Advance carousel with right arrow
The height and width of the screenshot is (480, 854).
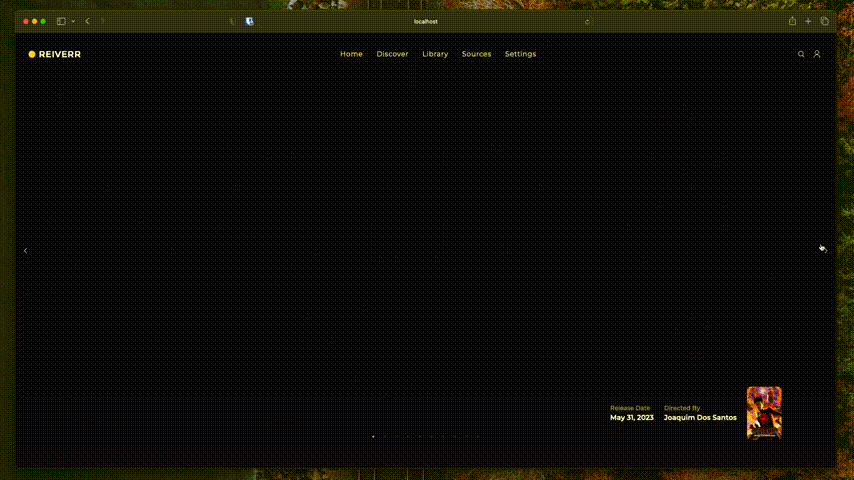pyautogui.click(x=823, y=249)
